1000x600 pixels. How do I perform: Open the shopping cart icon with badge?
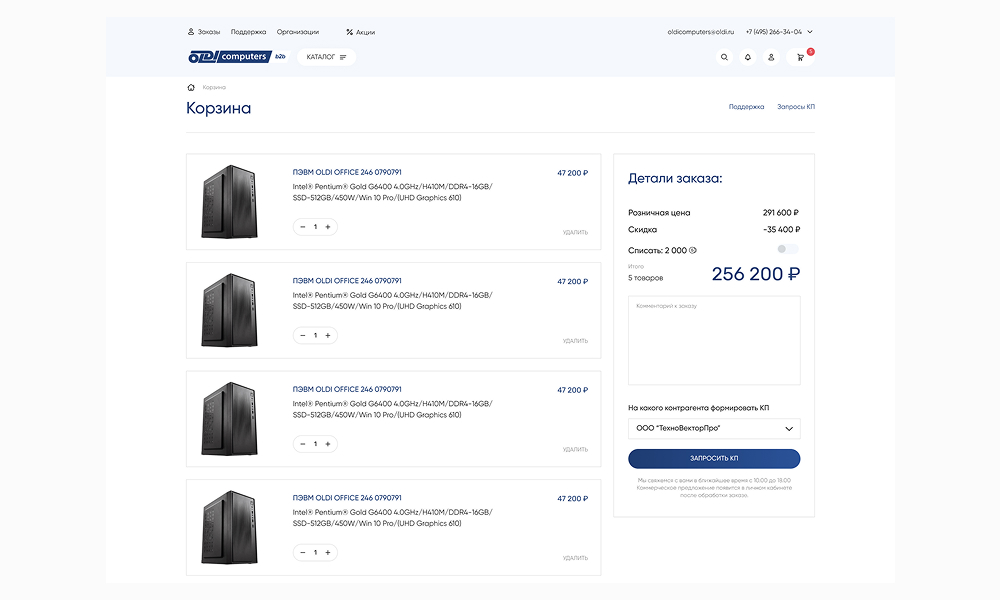[800, 57]
